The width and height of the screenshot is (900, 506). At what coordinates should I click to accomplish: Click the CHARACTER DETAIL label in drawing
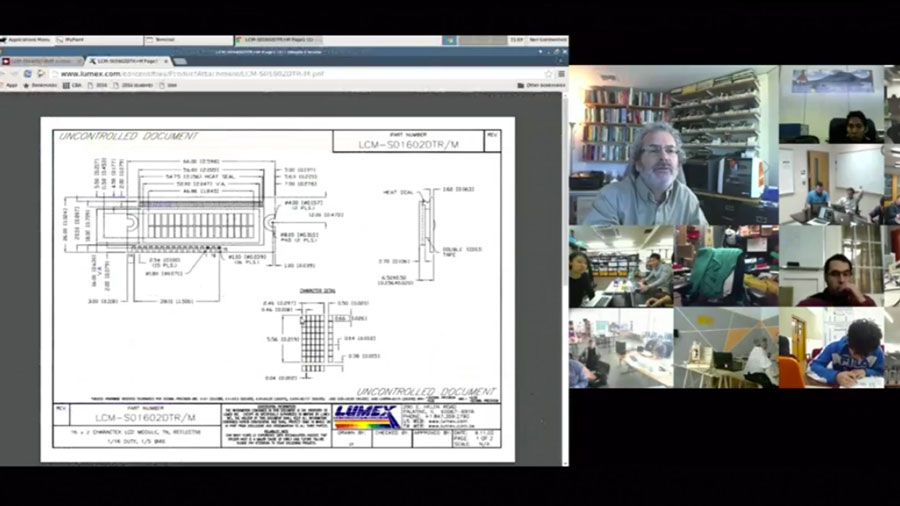(x=317, y=291)
